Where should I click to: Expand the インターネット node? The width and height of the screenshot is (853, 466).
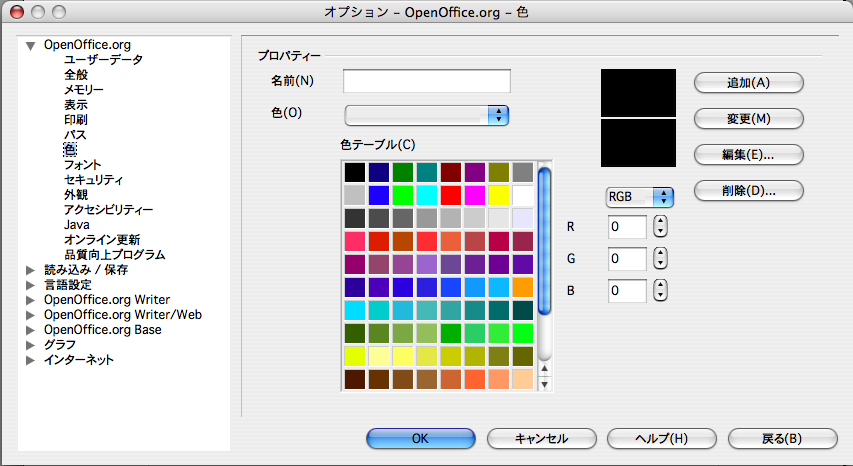point(30,360)
